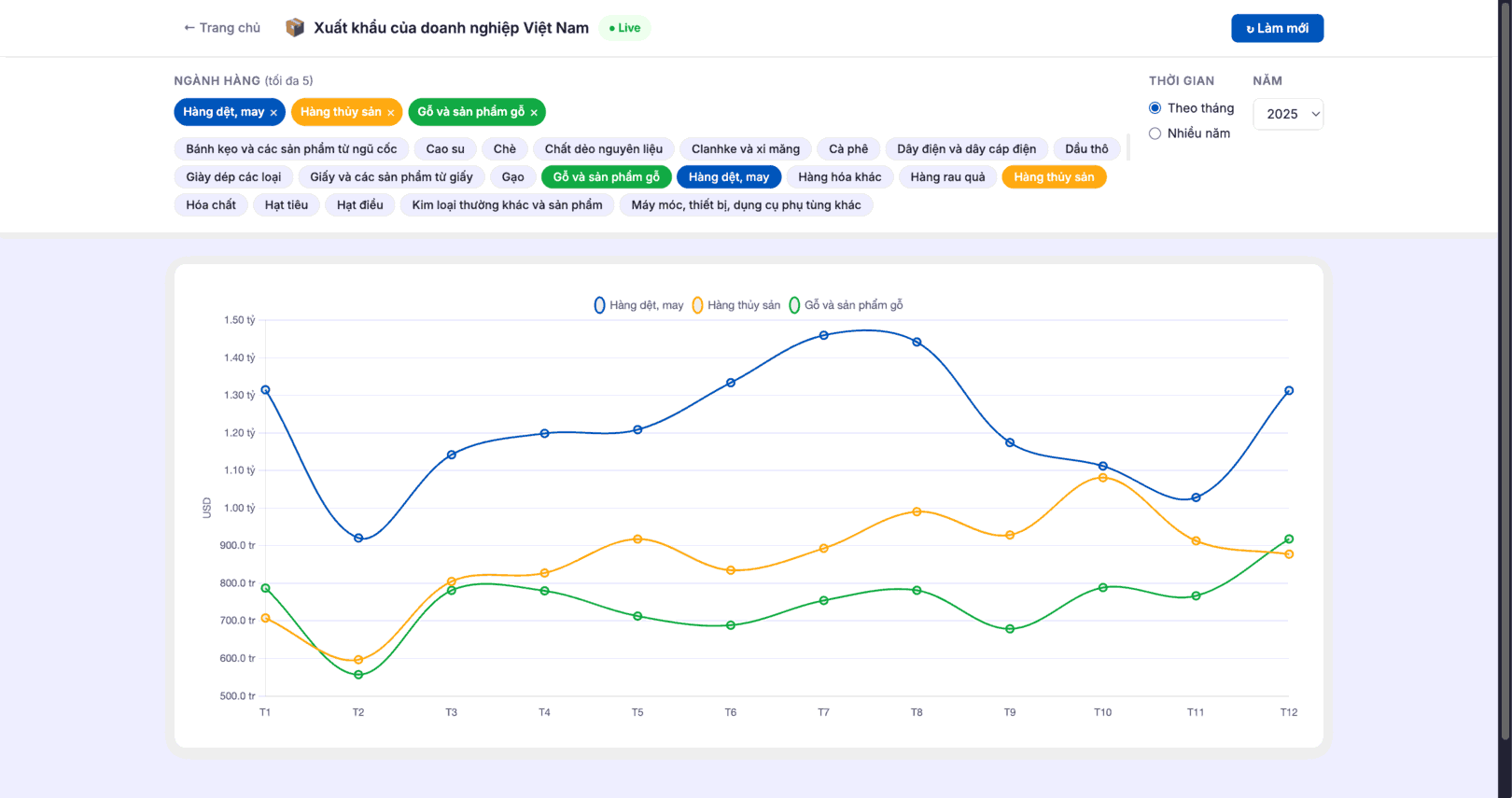Viewport: 1512px width, 798px height.
Task: Toggle Hàng dệt, may legend marker
Action: [x=599, y=305]
